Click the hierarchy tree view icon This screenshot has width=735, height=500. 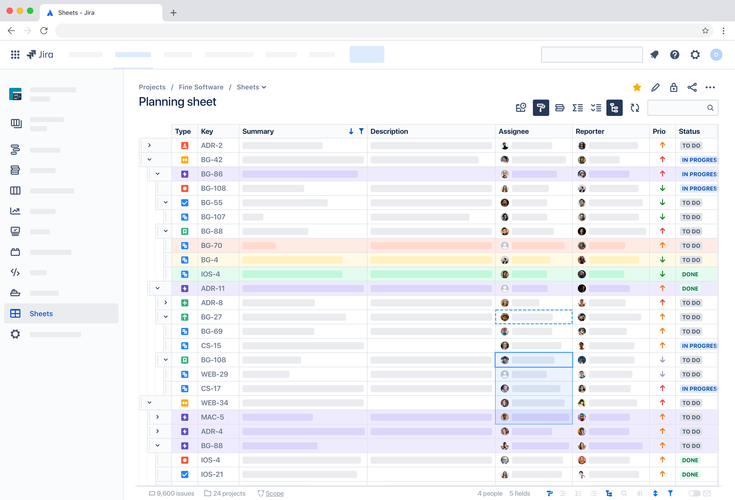(614, 108)
